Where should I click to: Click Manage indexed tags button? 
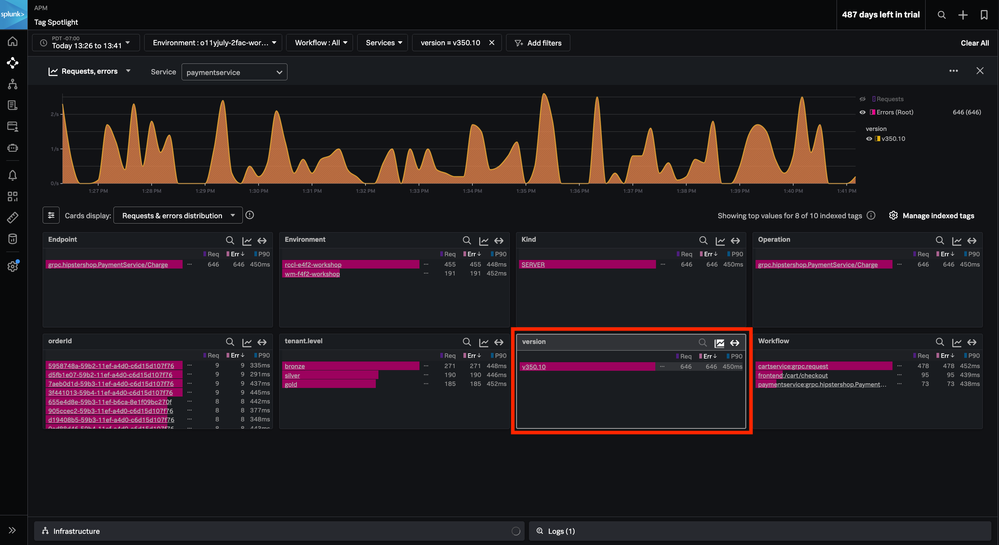tap(931, 215)
